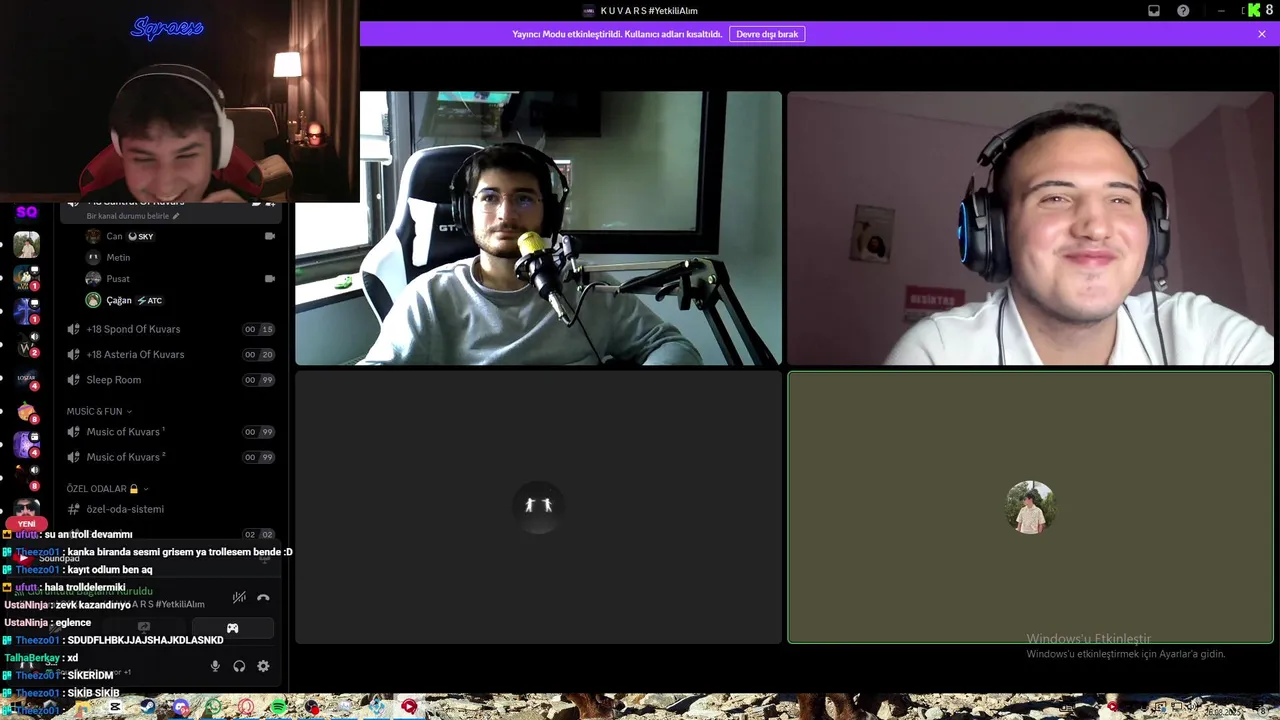The height and width of the screenshot is (720, 1280).
Task: Click the 'Devre dışı bırak' button
Action: [767, 34]
